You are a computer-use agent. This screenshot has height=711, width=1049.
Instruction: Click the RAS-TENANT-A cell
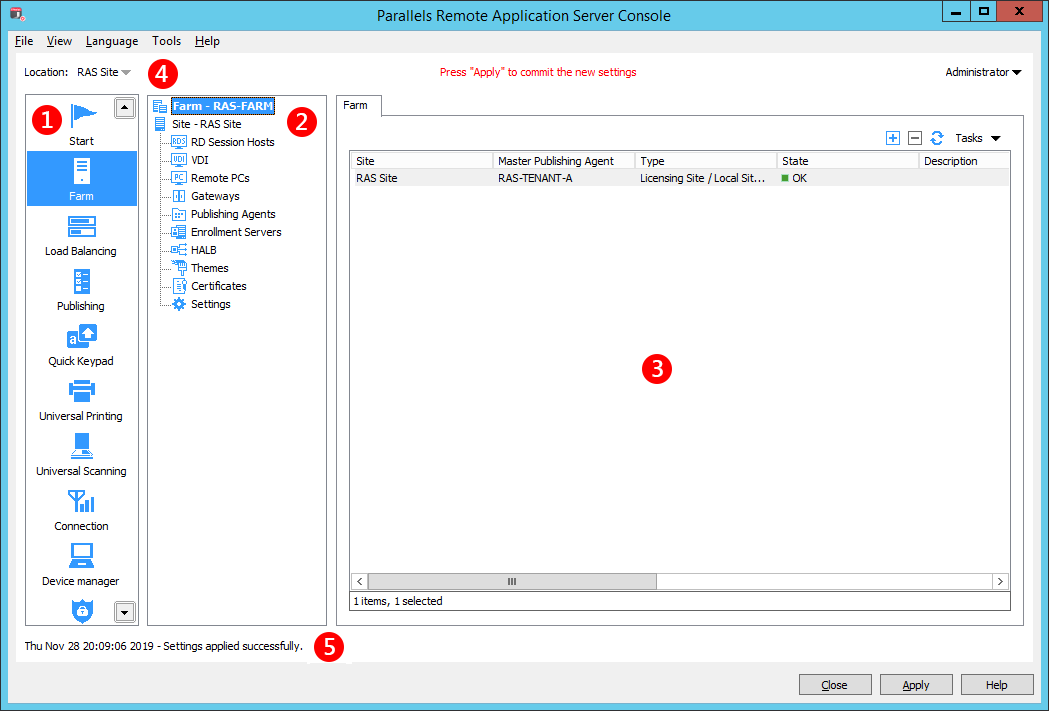click(x=535, y=178)
